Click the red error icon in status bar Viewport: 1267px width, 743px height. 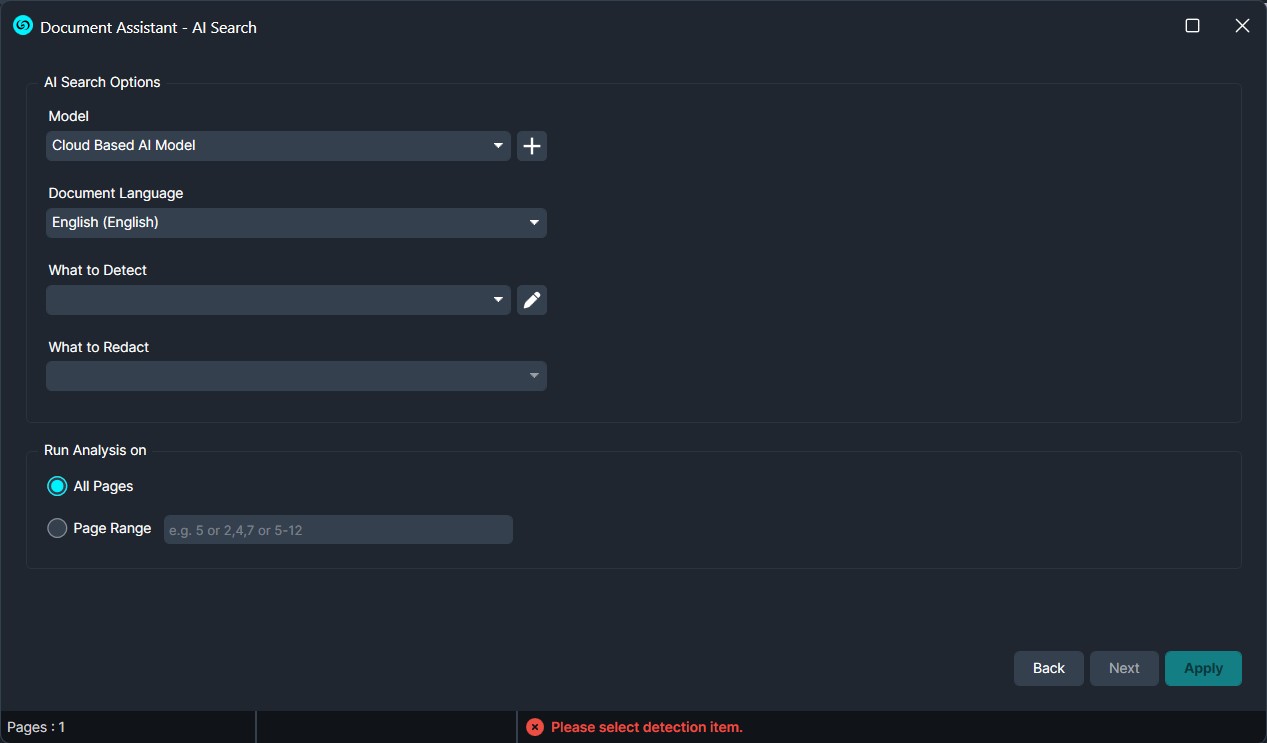[535, 727]
